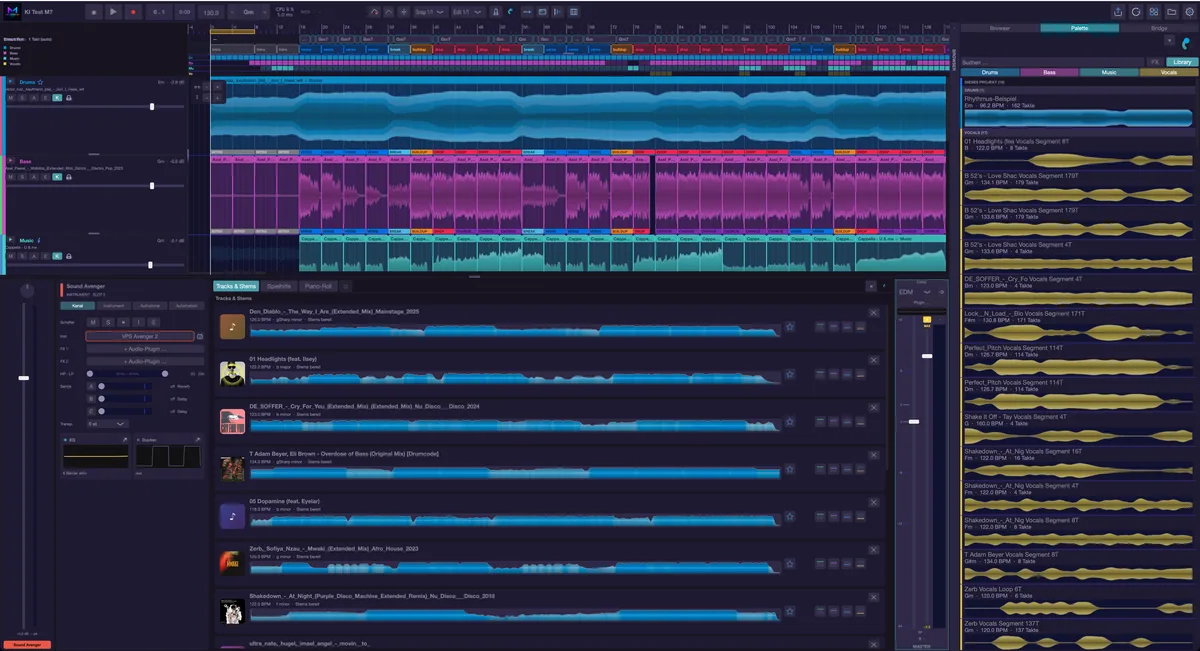Open the four-squares grid view icon
Image resolution: width=1200 pixels, height=651 pixels.
1153,12
